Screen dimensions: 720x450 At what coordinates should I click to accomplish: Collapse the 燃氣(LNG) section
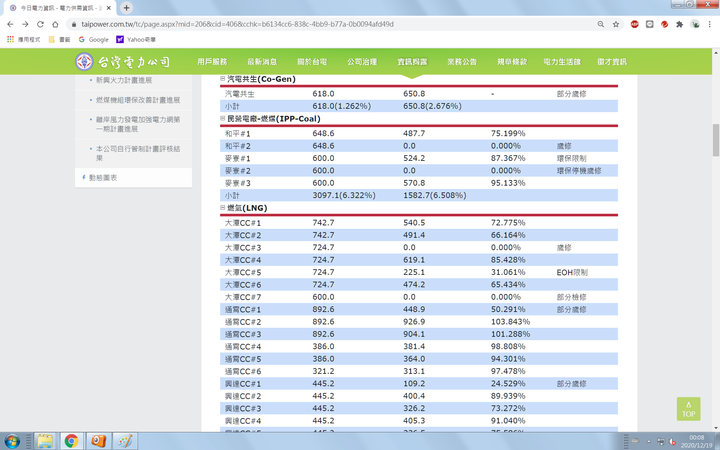click(x=223, y=208)
